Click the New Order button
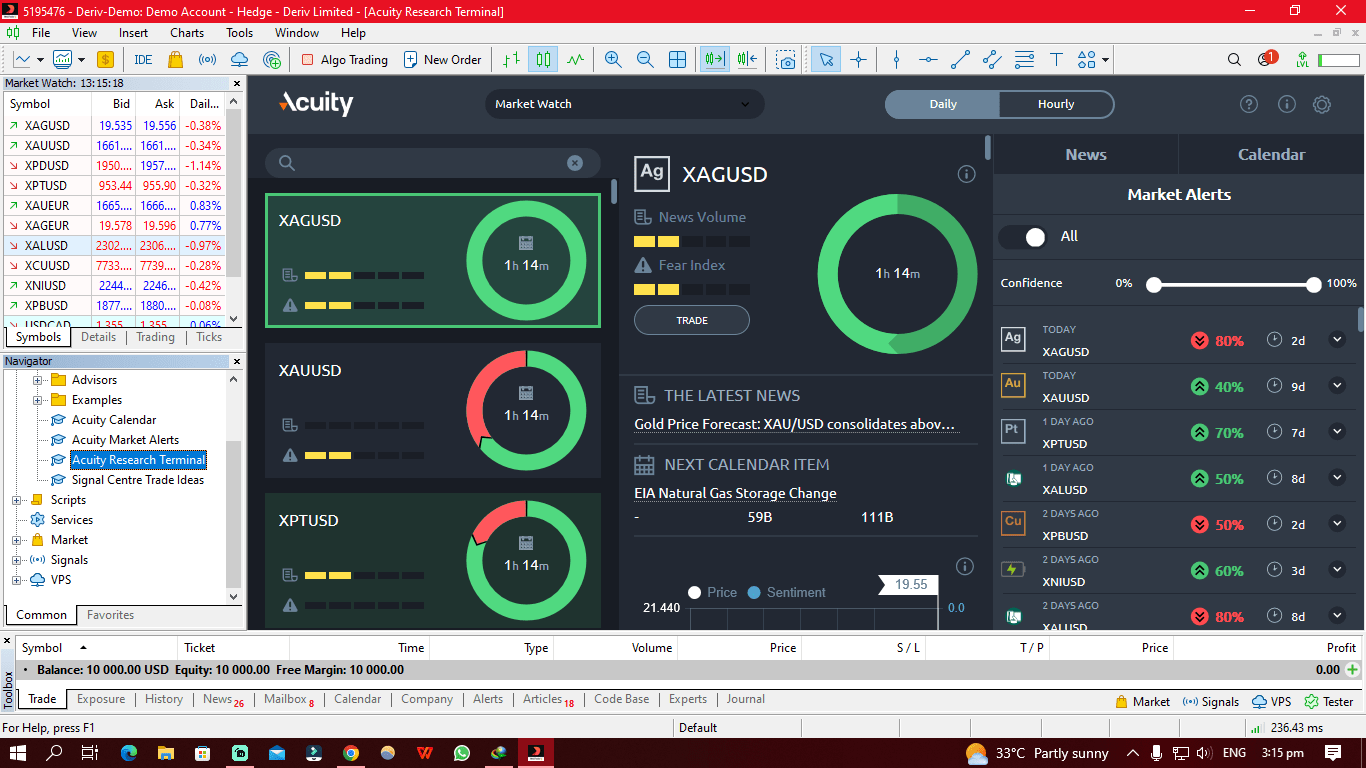The height and width of the screenshot is (768, 1366). [442, 60]
